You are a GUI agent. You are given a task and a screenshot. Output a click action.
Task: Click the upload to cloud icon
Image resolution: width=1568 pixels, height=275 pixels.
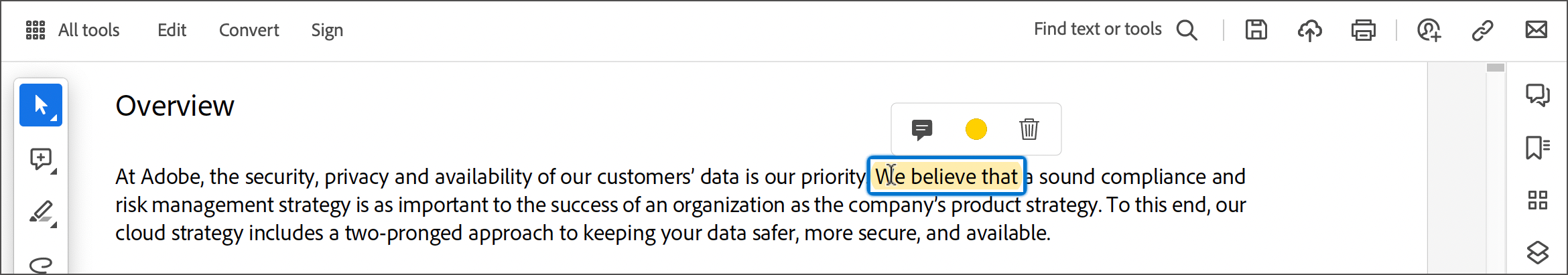(x=1309, y=30)
